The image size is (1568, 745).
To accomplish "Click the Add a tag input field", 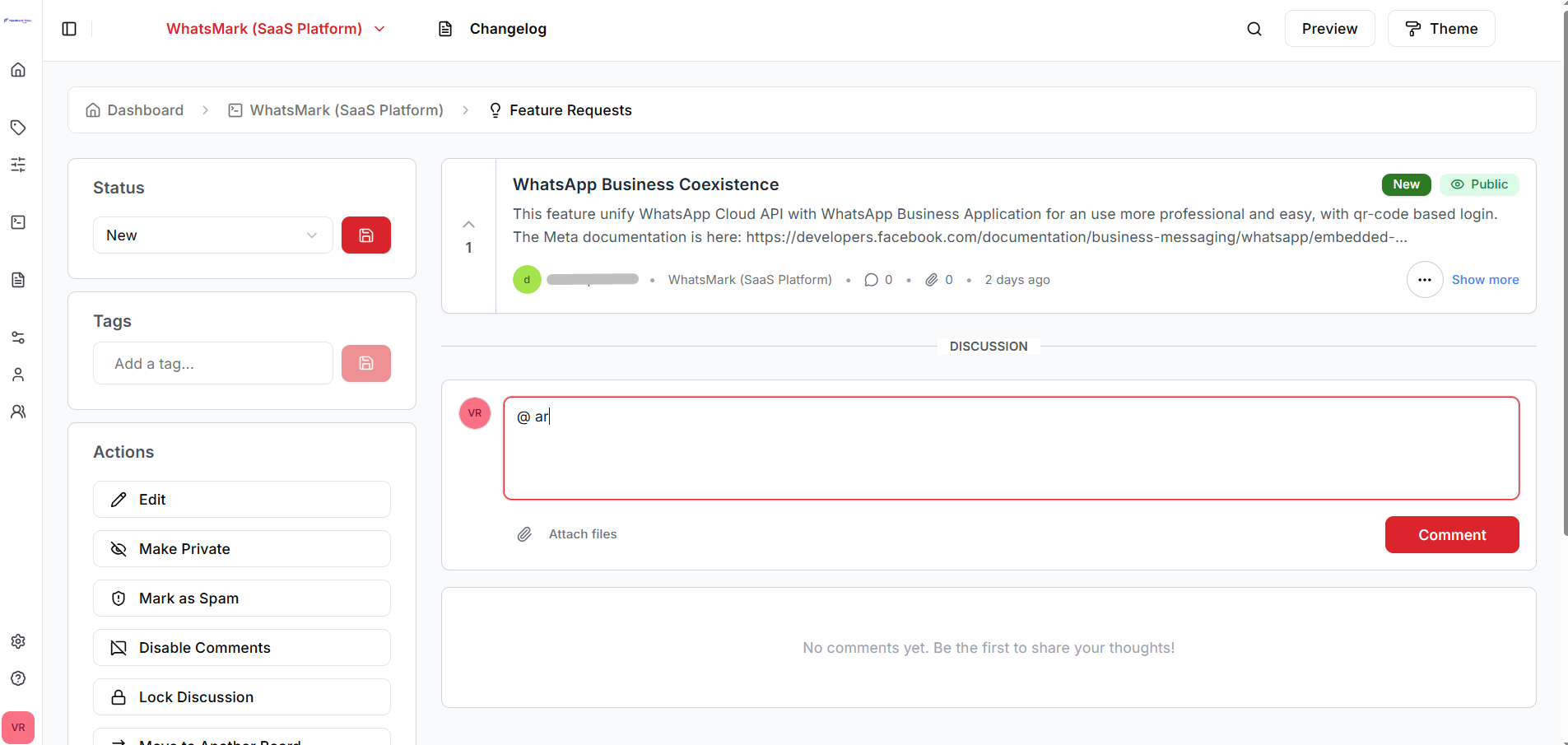I will pyautogui.click(x=212, y=363).
